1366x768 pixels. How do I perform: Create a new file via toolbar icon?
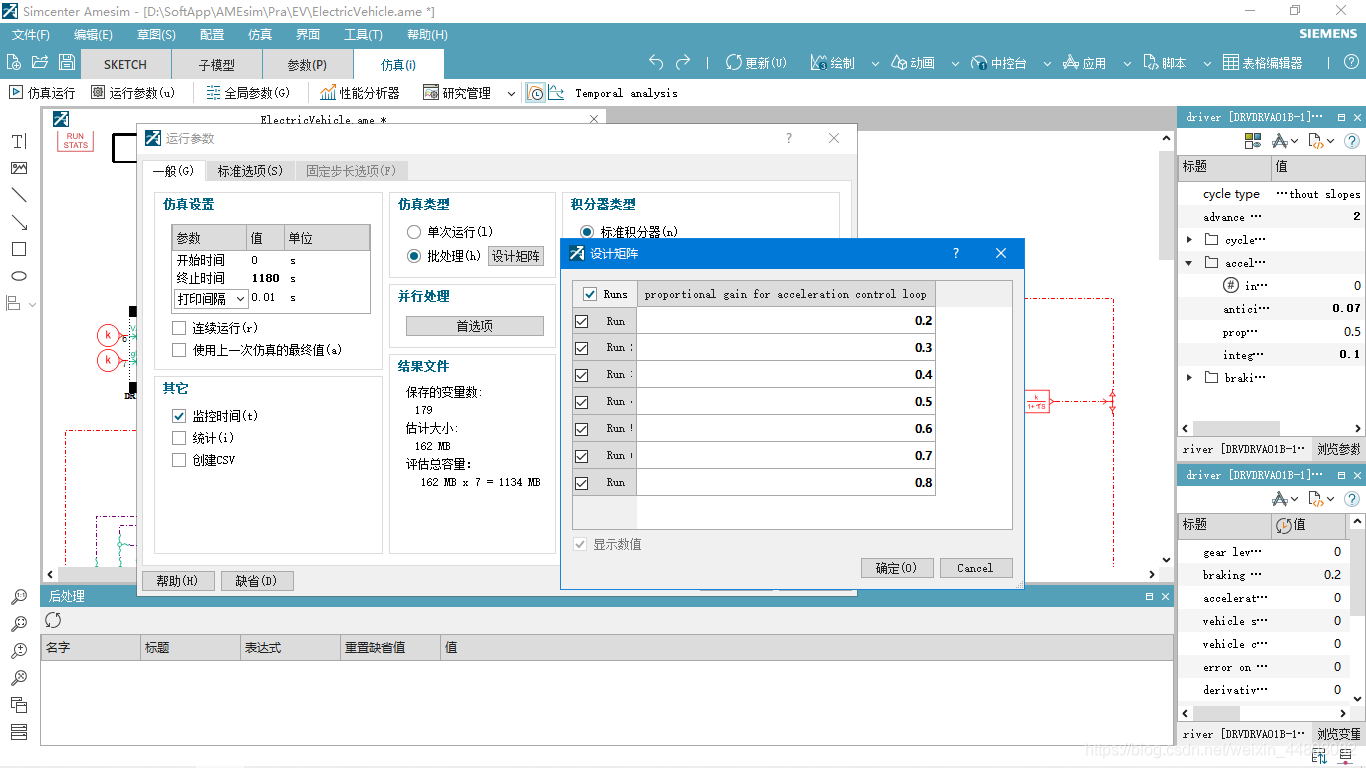[15, 62]
